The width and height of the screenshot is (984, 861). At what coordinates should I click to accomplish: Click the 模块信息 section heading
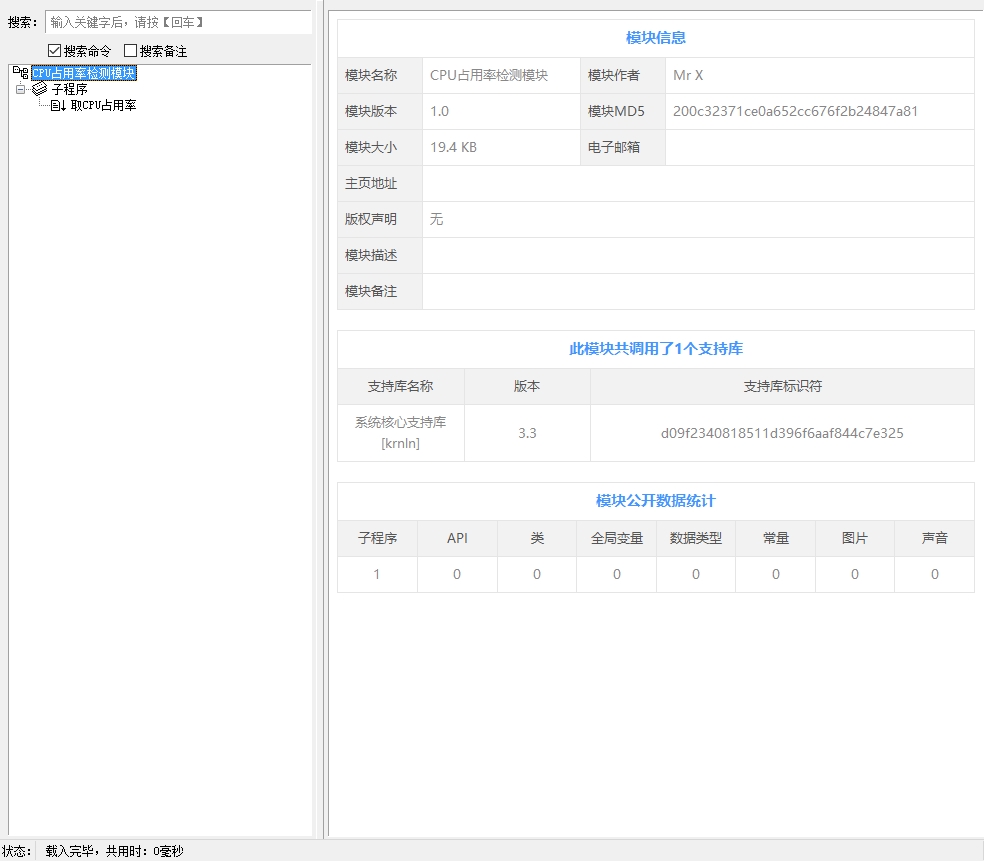tap(655, 38)
